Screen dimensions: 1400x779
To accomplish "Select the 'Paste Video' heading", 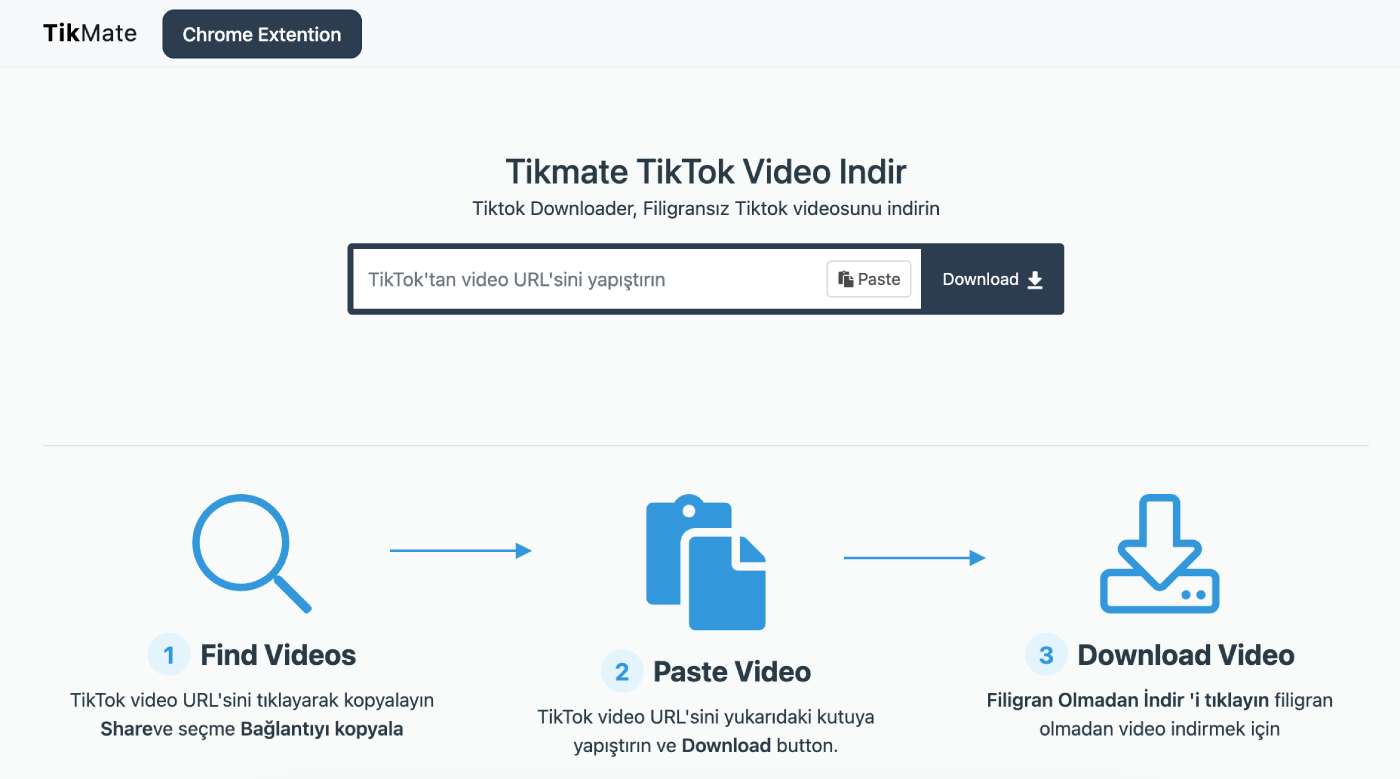I will (732, 671).
